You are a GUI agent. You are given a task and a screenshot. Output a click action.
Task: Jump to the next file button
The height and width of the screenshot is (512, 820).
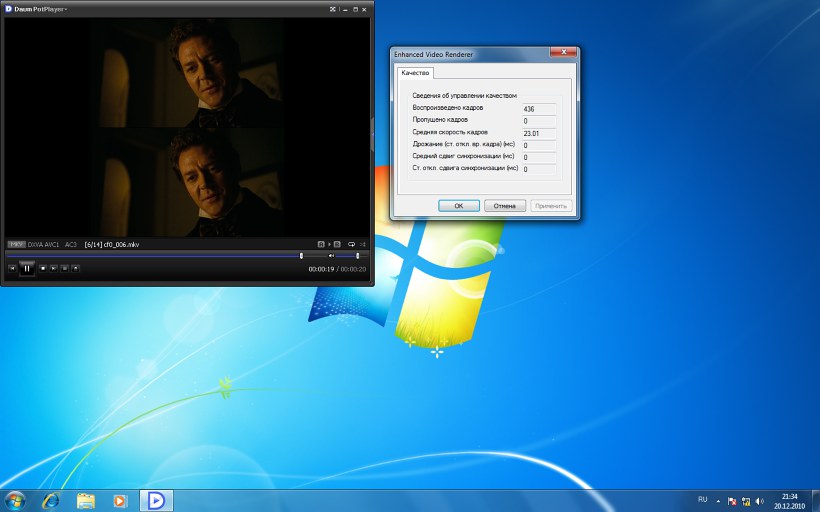tap(53, 268)
